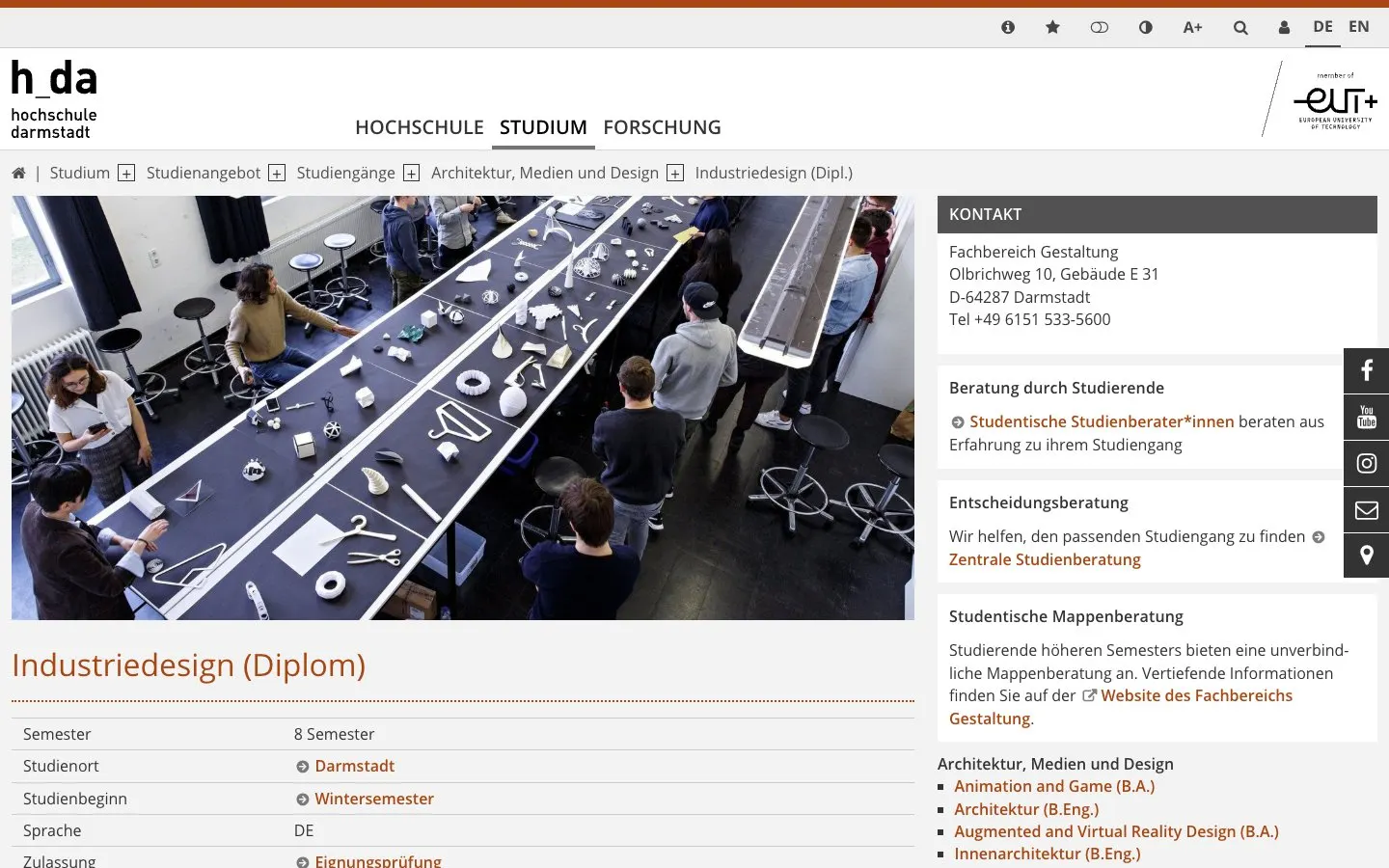Screen dimensions: 1389x868
Task: Click the Studiengänge breadcrumb link
Action: coord(346,173)
